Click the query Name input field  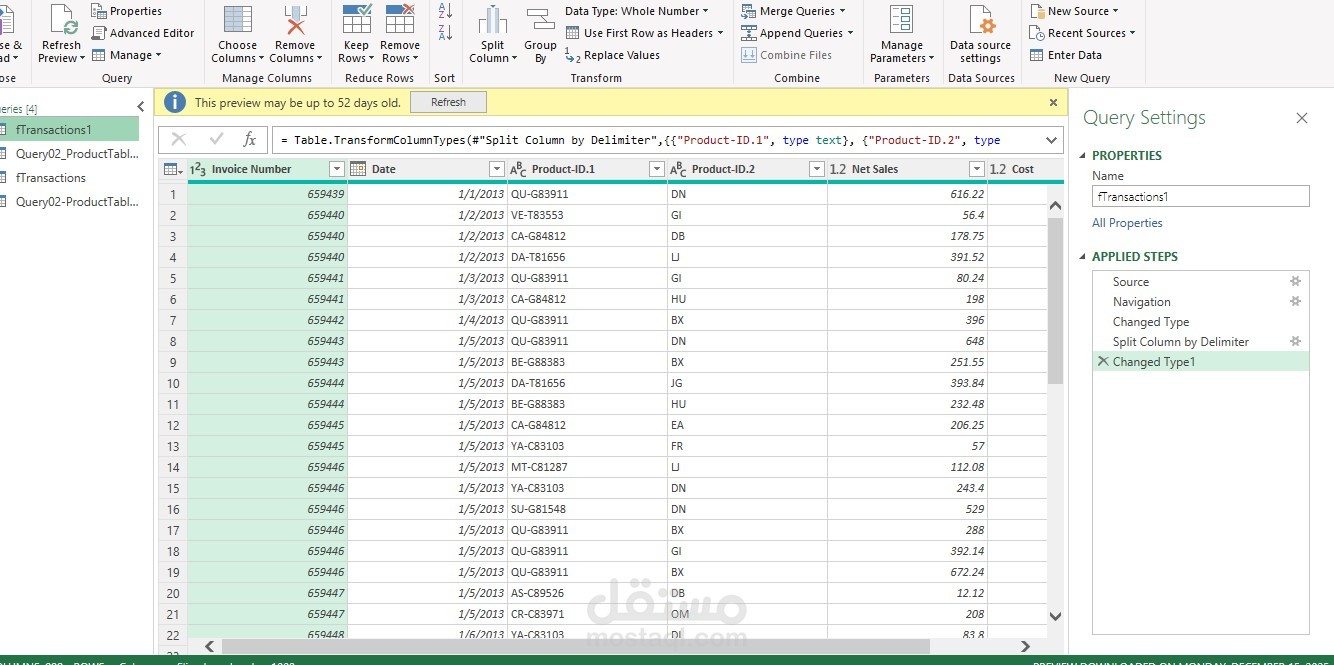click(1200, 197)
